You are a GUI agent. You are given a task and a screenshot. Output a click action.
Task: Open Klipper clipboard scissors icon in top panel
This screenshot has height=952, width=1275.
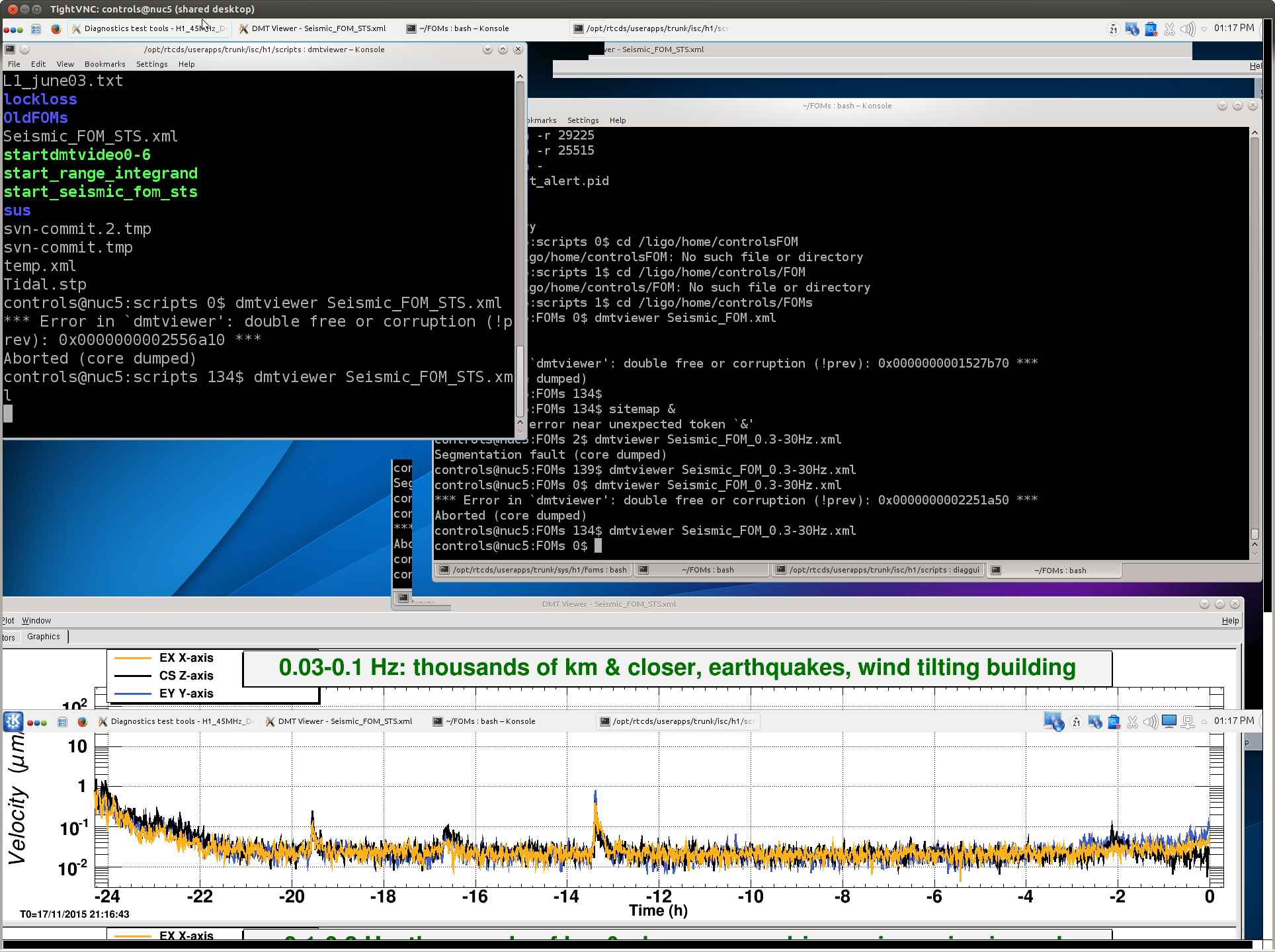(1170, 28)
